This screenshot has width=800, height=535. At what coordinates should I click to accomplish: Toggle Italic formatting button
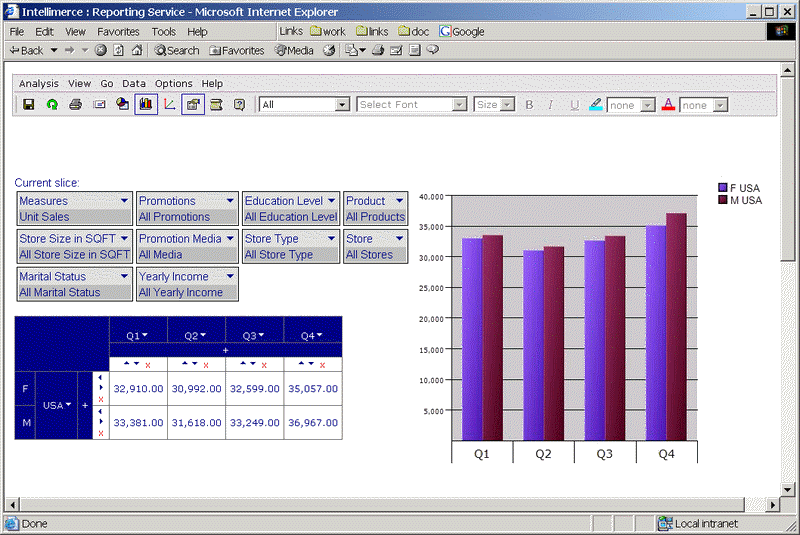550,105
